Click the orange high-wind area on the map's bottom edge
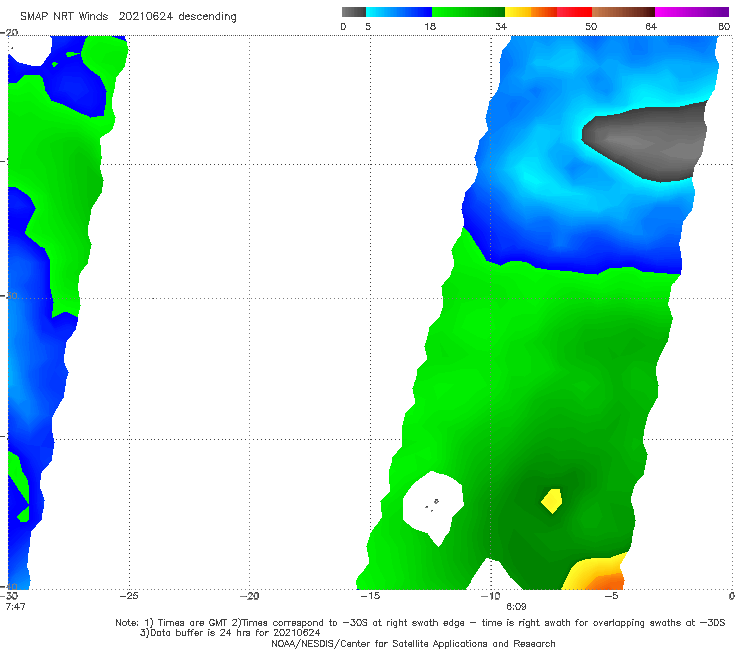 (606, 581)
